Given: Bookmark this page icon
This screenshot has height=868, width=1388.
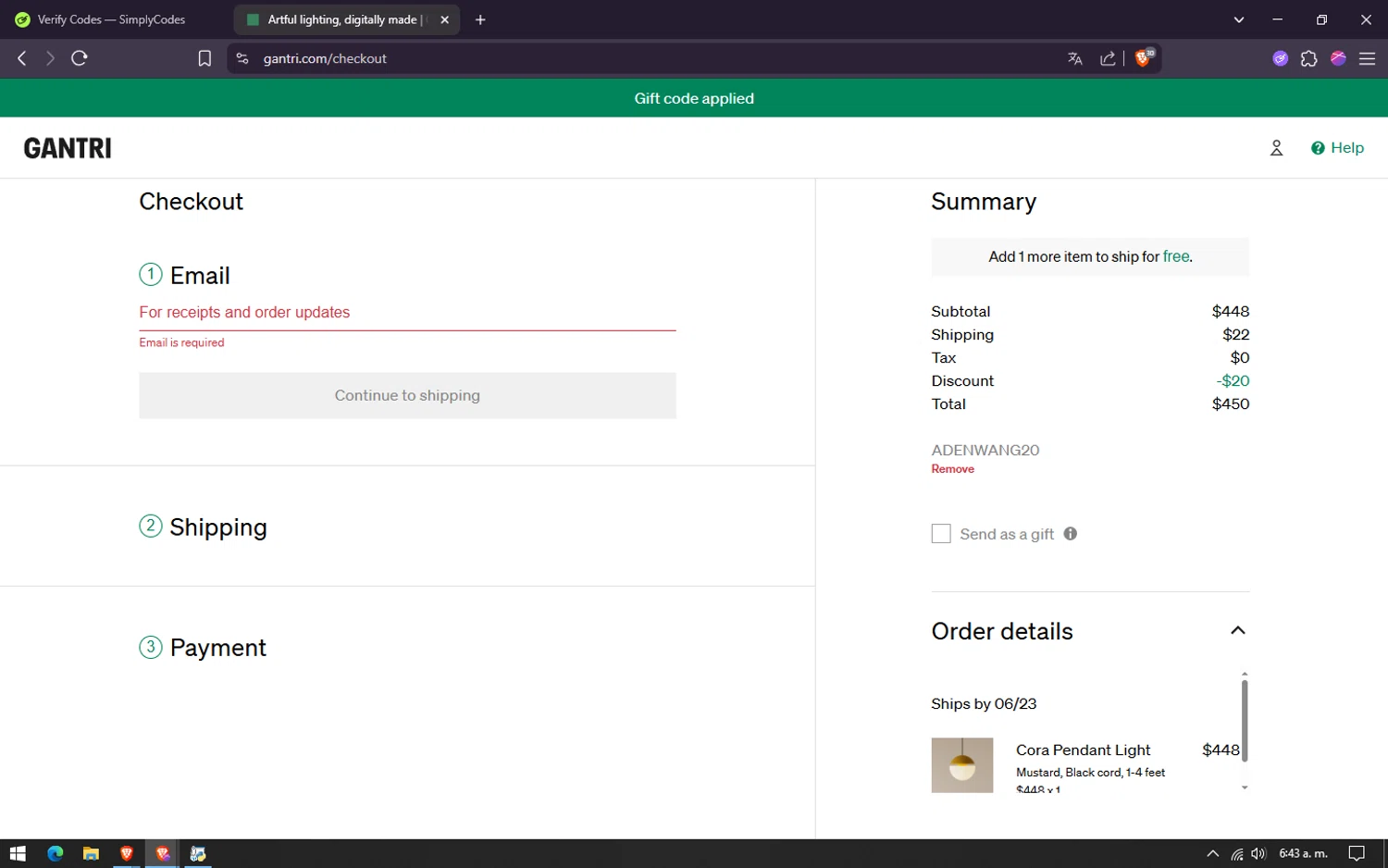Looking at the screenshot, I should [x=204, y=58].
